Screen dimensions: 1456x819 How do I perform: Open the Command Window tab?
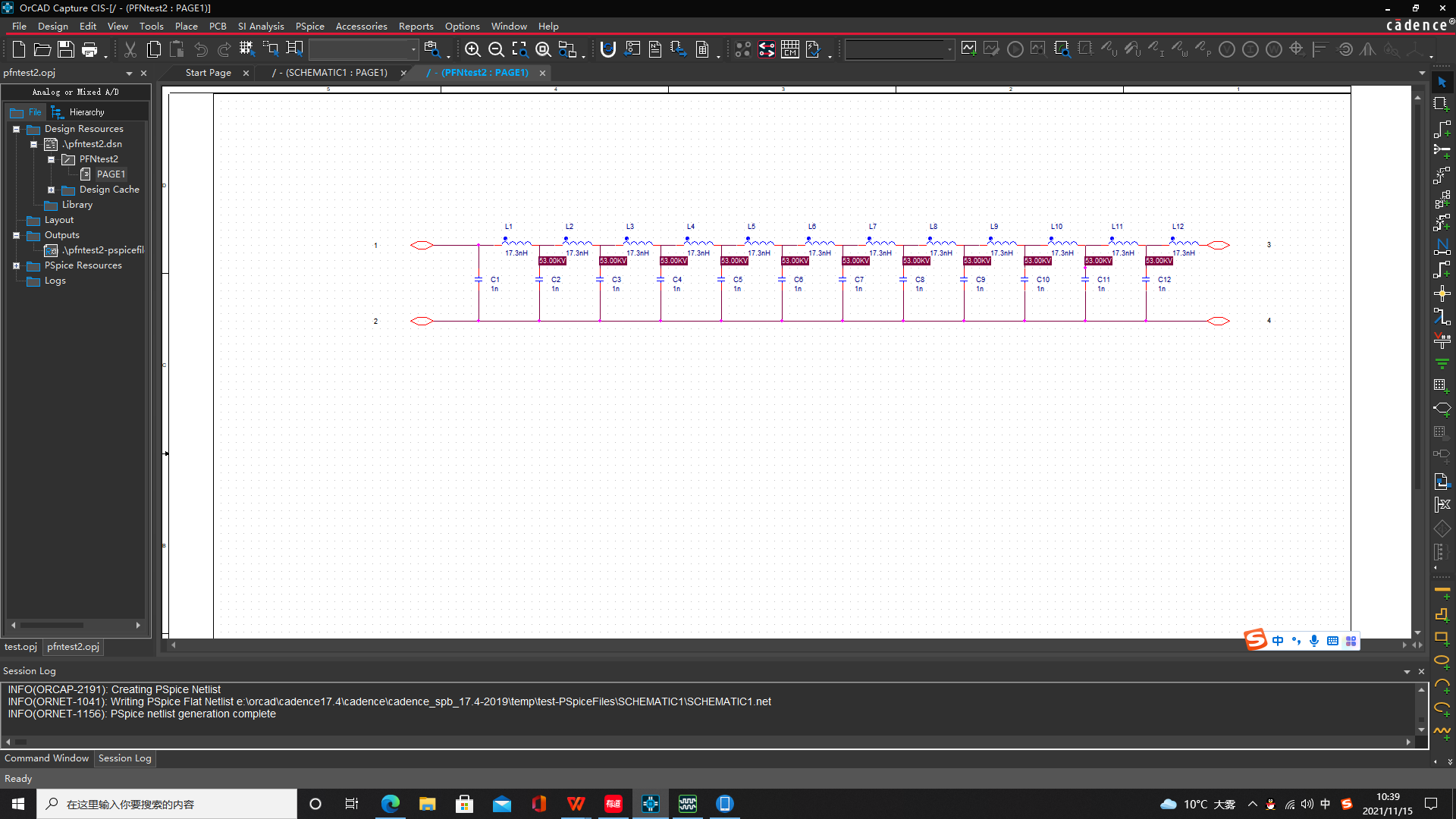pyautogui.click(x=46, y=758)
